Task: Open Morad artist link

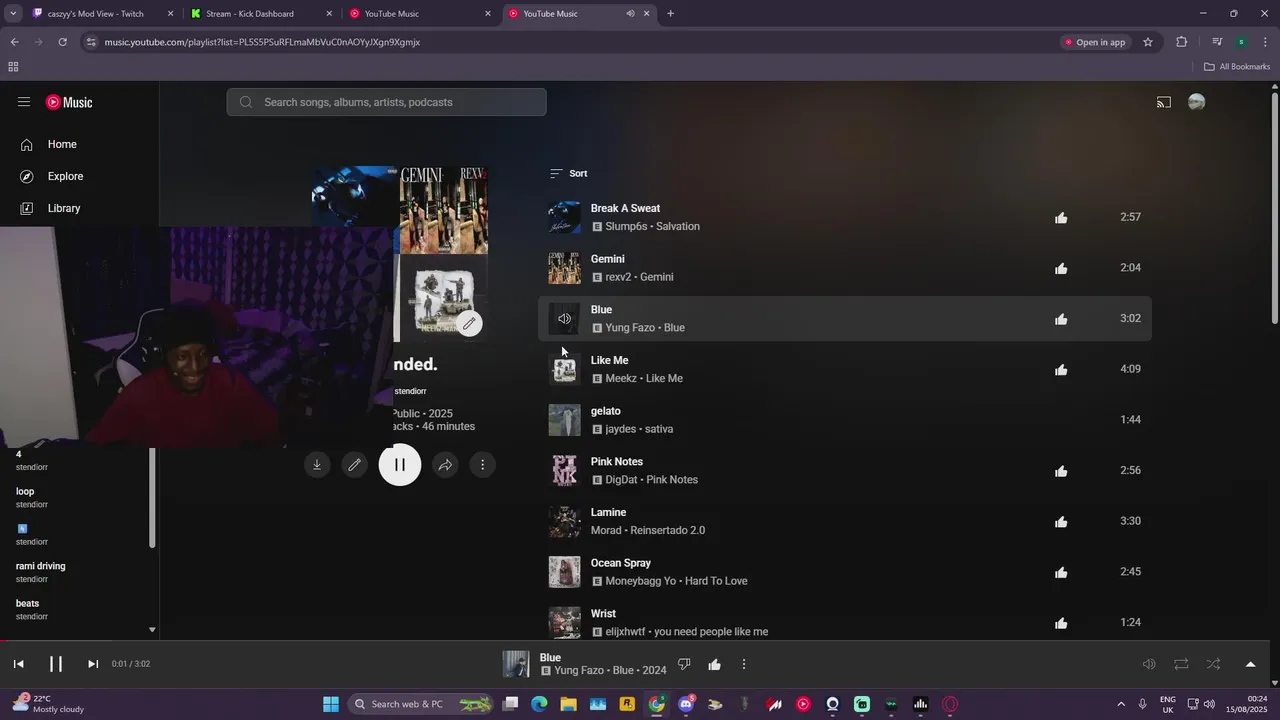Action: [606, 530]
